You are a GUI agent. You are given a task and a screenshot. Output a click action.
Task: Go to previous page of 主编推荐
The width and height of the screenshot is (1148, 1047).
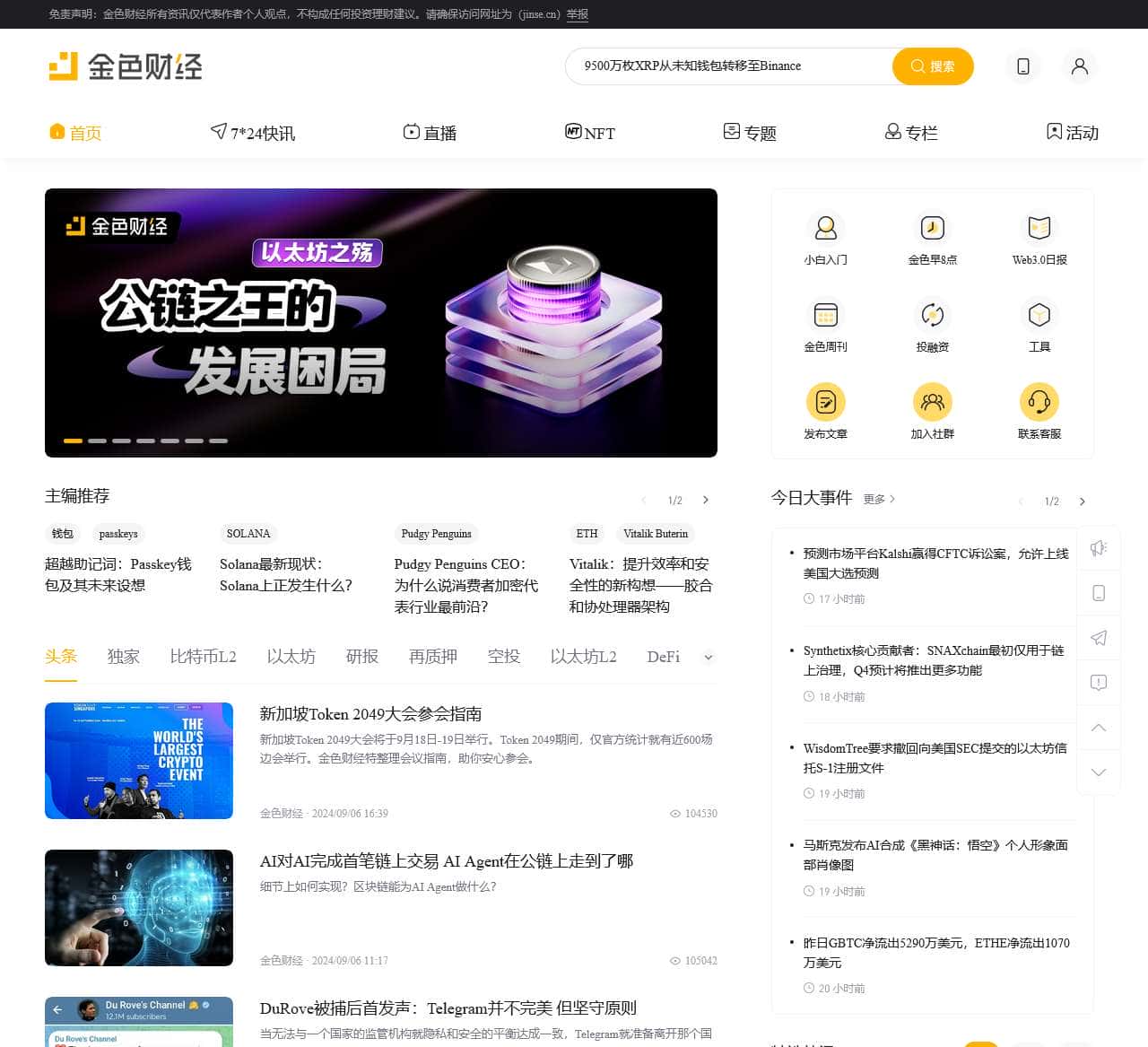pyautogui.click(x=643, y=500)
